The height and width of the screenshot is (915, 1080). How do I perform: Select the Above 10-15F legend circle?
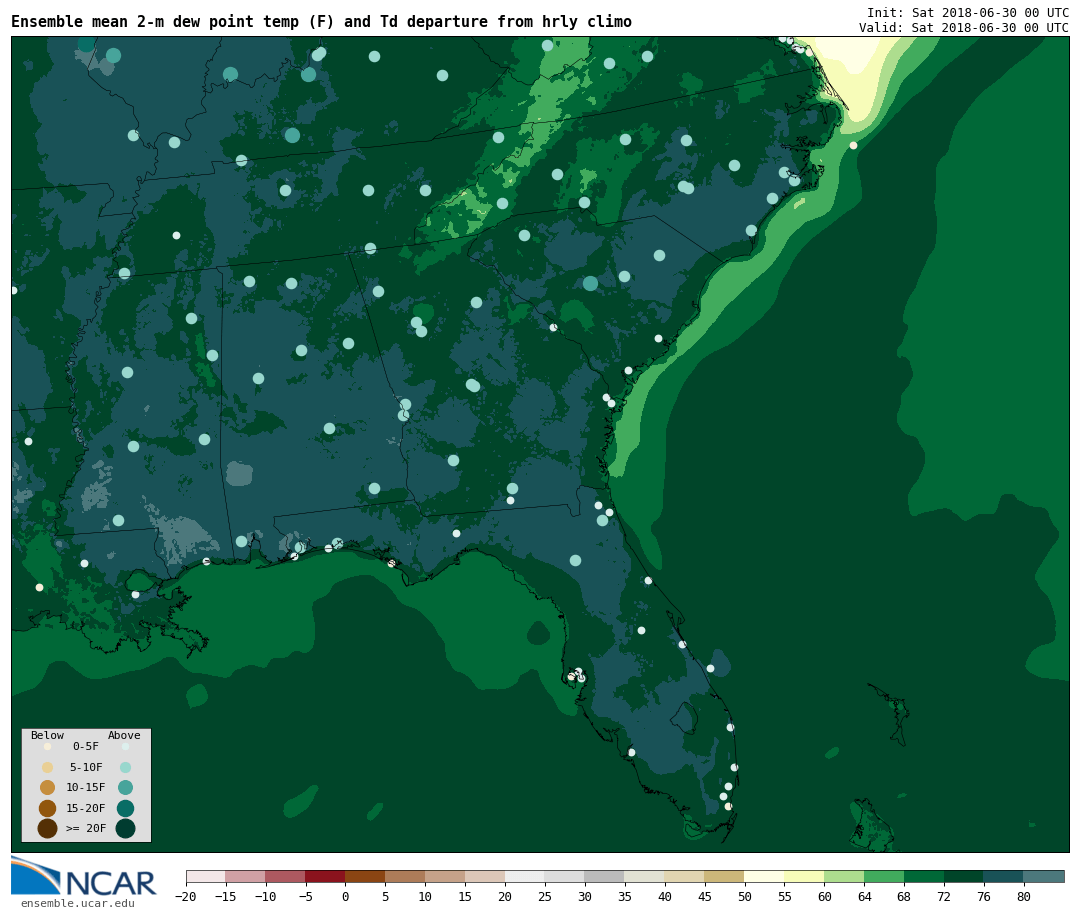[125, 787]
